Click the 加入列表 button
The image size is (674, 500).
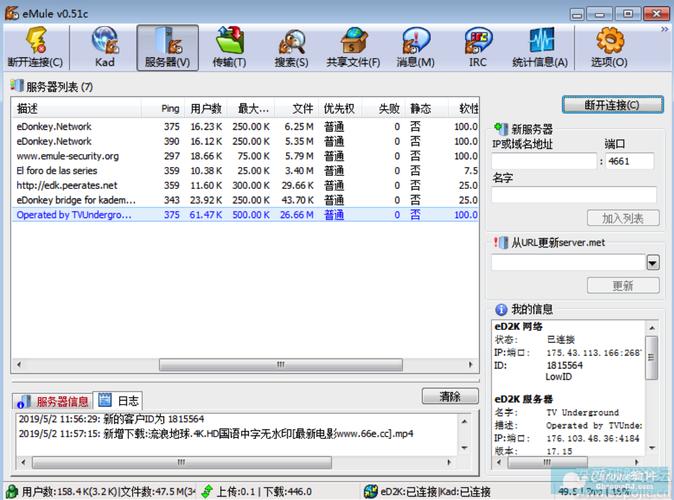[623, 218]
